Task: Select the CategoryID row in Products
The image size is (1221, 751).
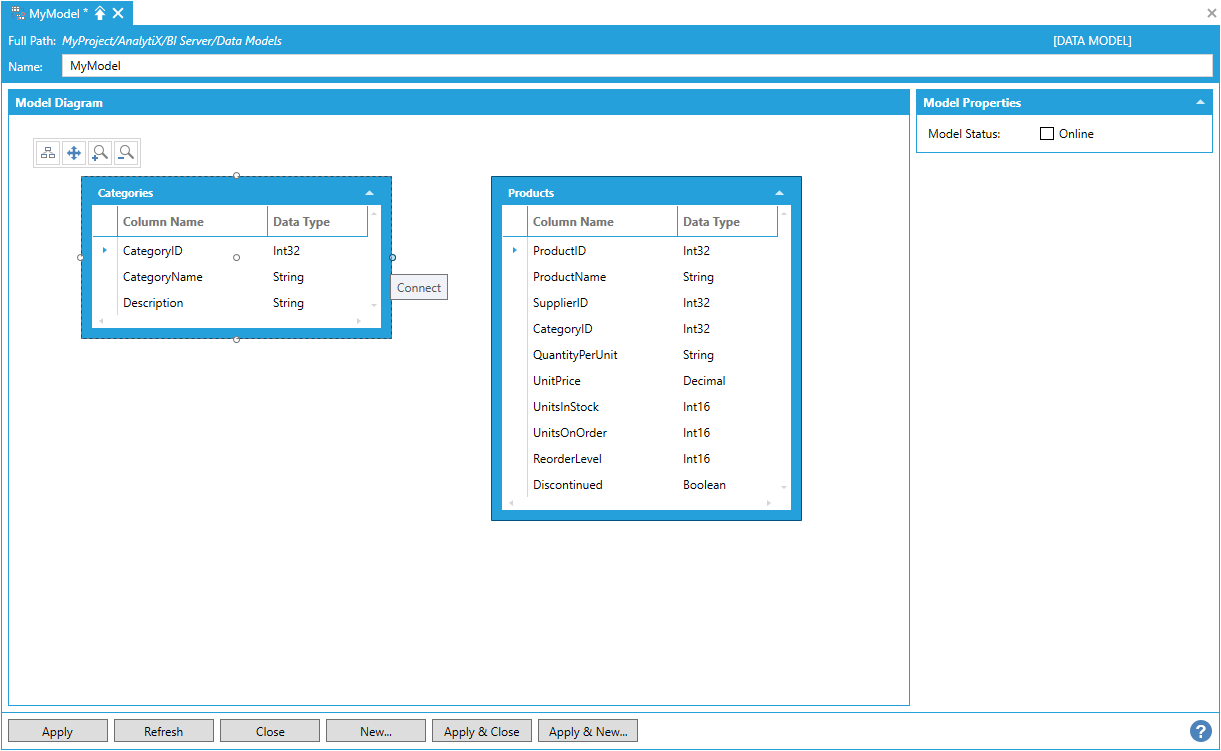Action: click(563, 329)
